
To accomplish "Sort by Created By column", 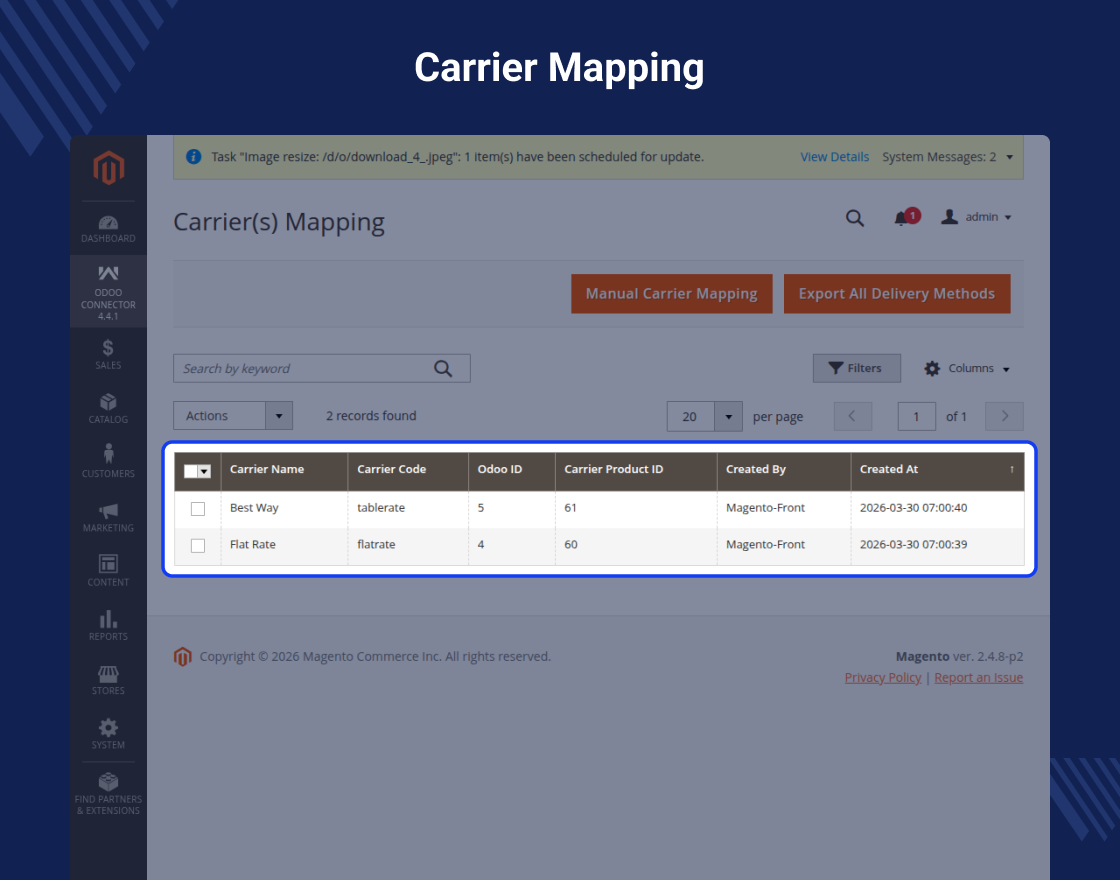I will 784,471.
